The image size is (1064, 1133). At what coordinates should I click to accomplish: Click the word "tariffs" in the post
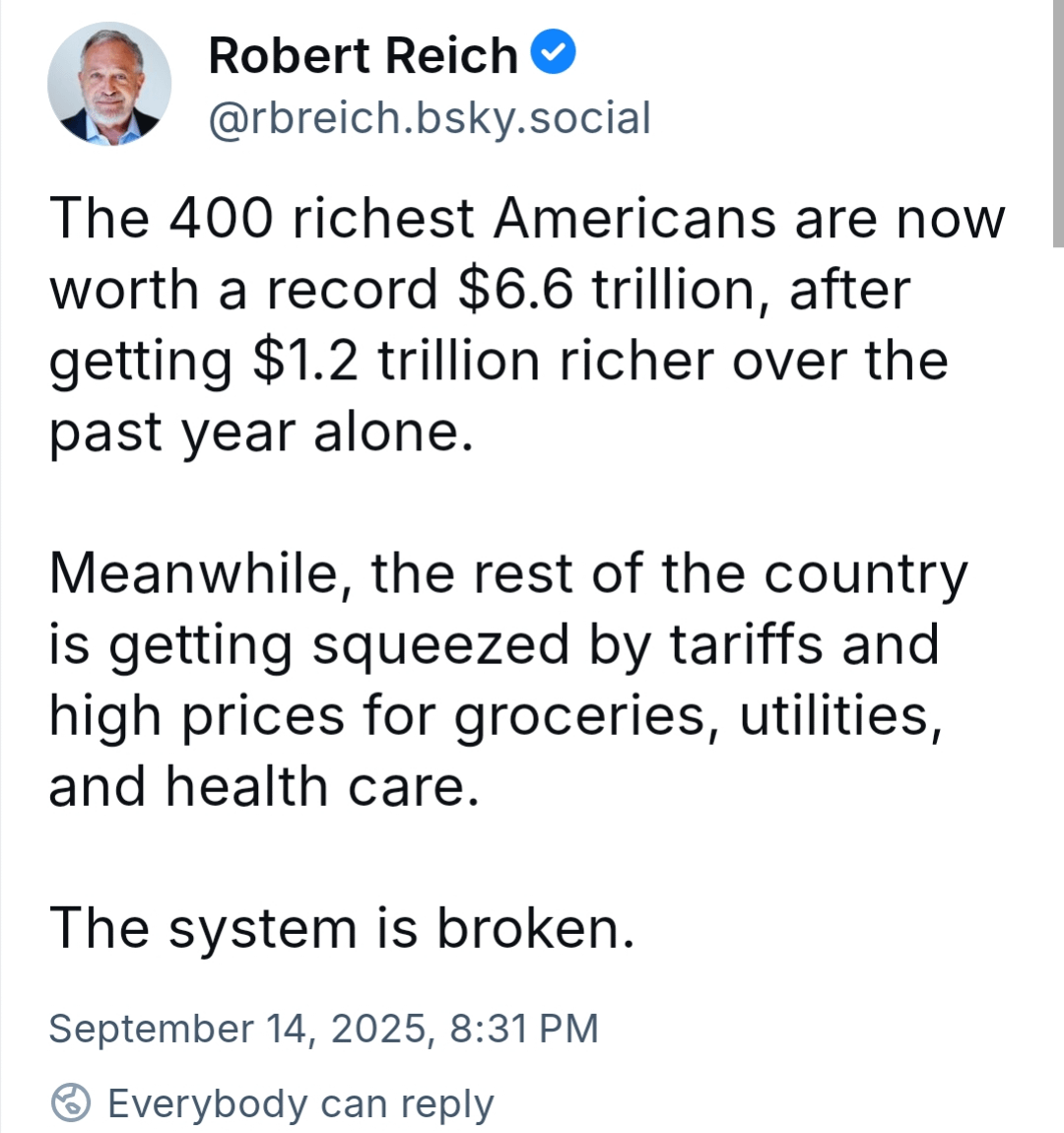click(x=746, y=643)
